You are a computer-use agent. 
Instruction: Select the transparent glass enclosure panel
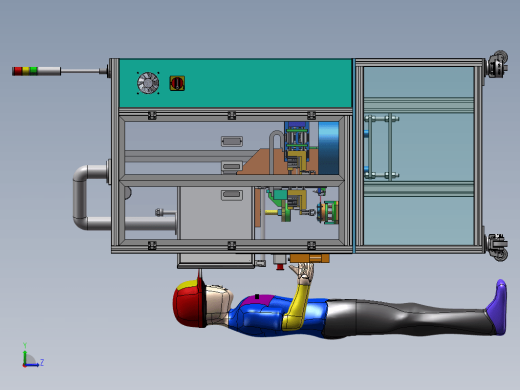coord(419,156)
